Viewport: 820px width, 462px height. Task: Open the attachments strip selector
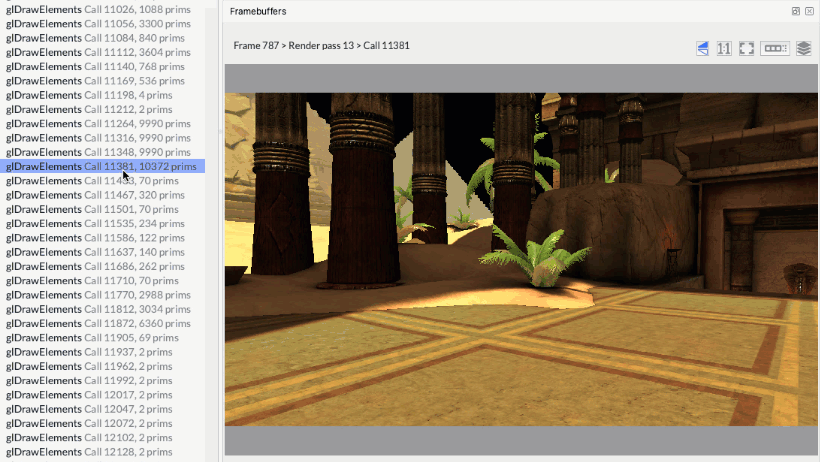tap(775, 49)
